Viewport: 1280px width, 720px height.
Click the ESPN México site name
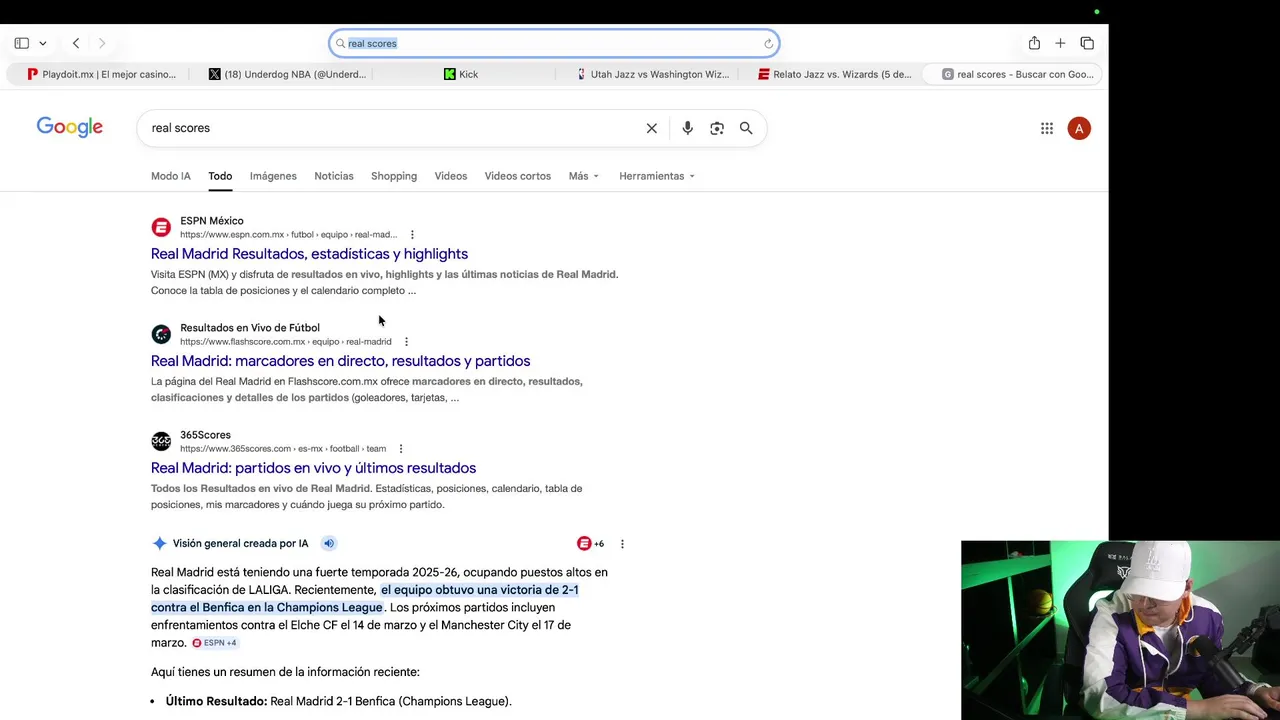[x=212, y=221]
